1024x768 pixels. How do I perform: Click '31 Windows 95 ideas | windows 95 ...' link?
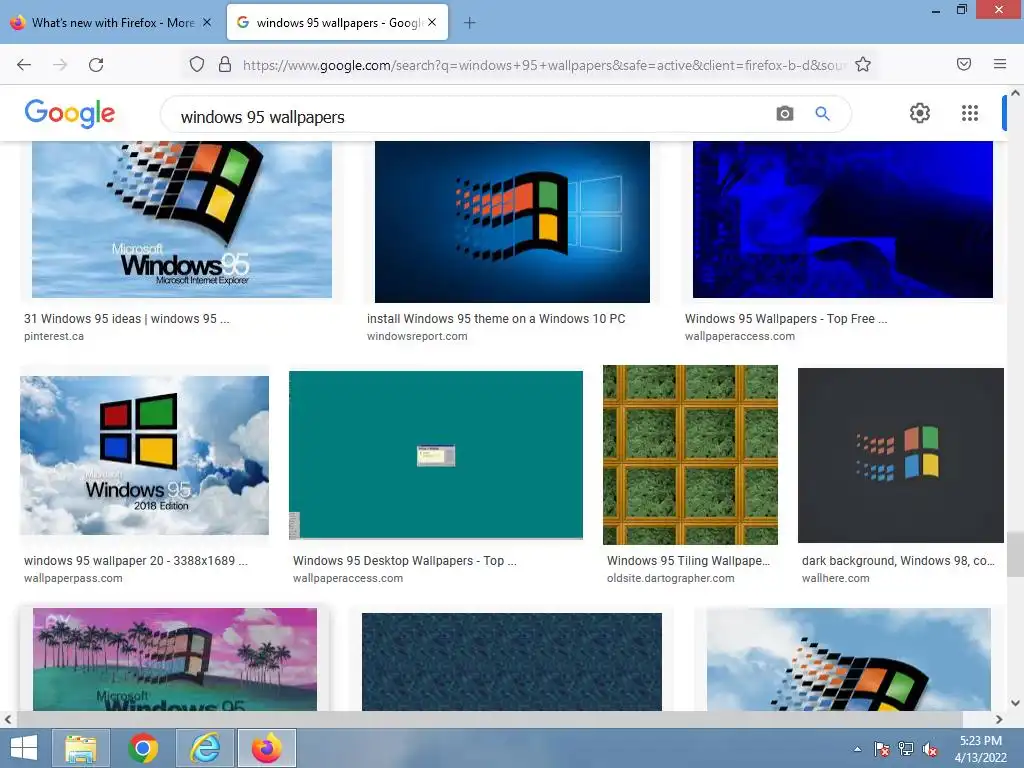[x=127, y=319]
